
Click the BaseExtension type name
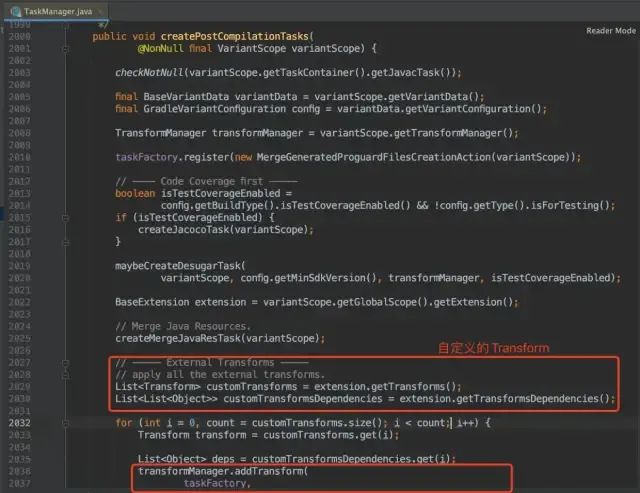click(x=152, y=302)
